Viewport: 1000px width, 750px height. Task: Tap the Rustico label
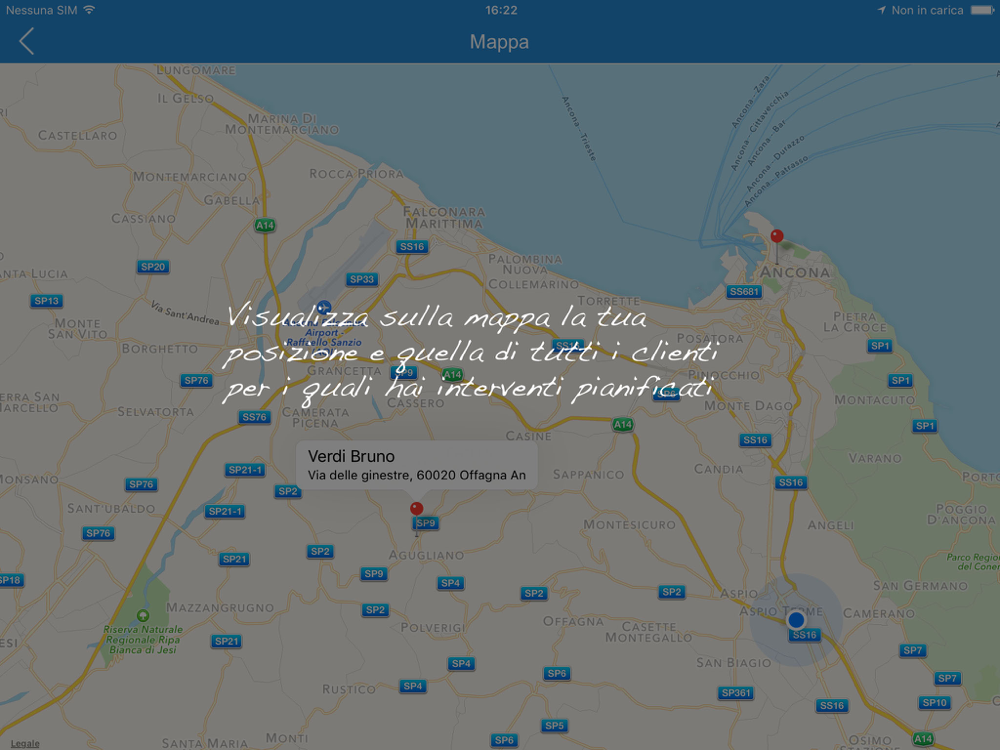pyautogui.click(x=349, y=689)
